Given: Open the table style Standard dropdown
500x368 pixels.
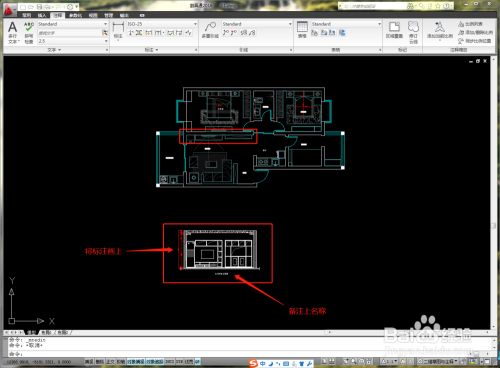Looking at the screenshot, I should 346,24.
